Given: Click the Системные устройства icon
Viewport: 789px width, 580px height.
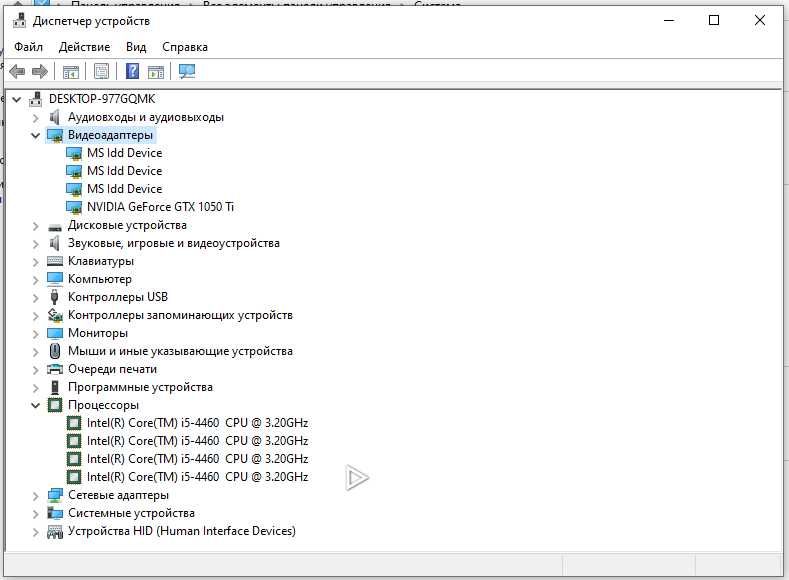Looking at the screenshot, I should click(x=55, y=513).
